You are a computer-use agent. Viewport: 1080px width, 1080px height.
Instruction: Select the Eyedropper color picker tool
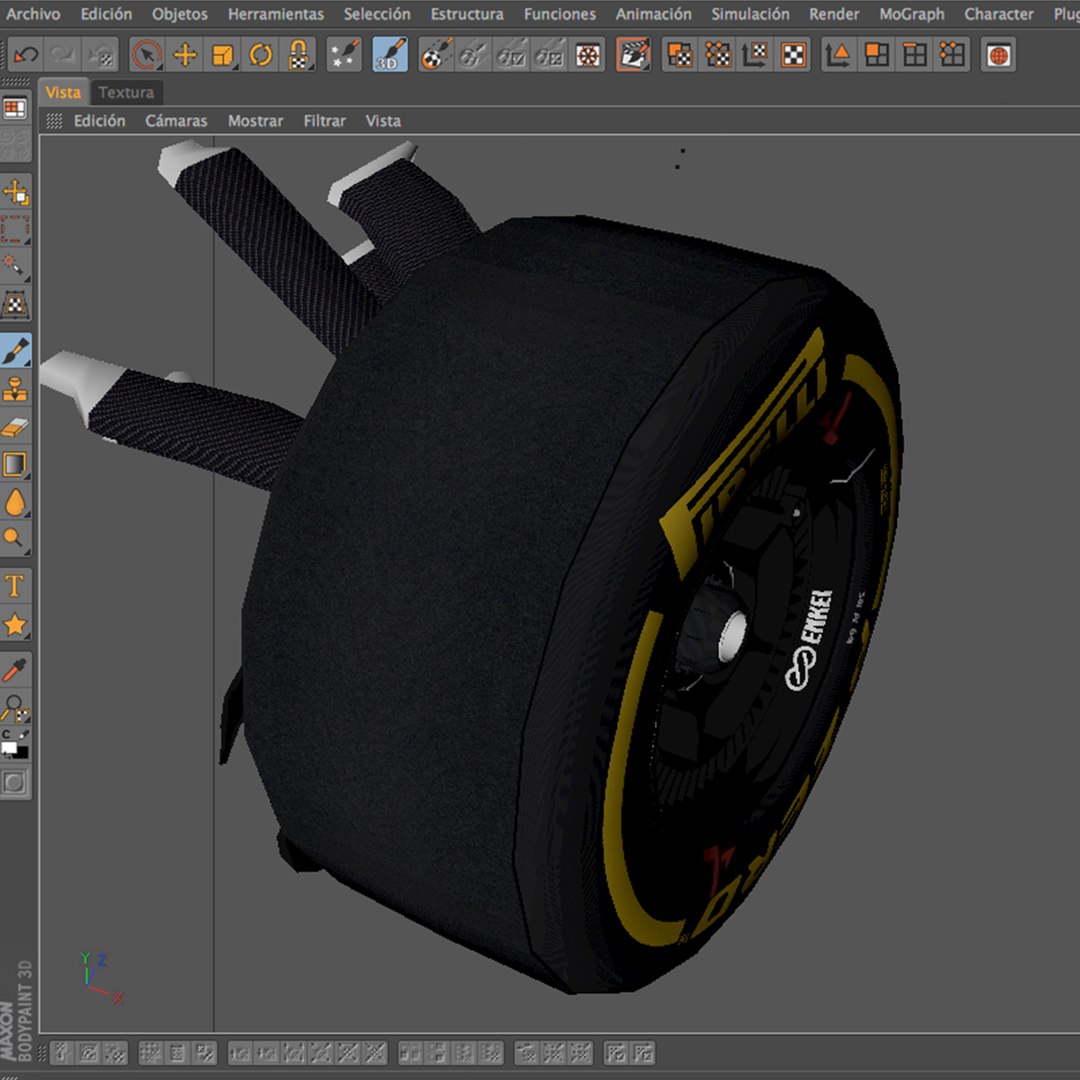click(x=15, y=669)
